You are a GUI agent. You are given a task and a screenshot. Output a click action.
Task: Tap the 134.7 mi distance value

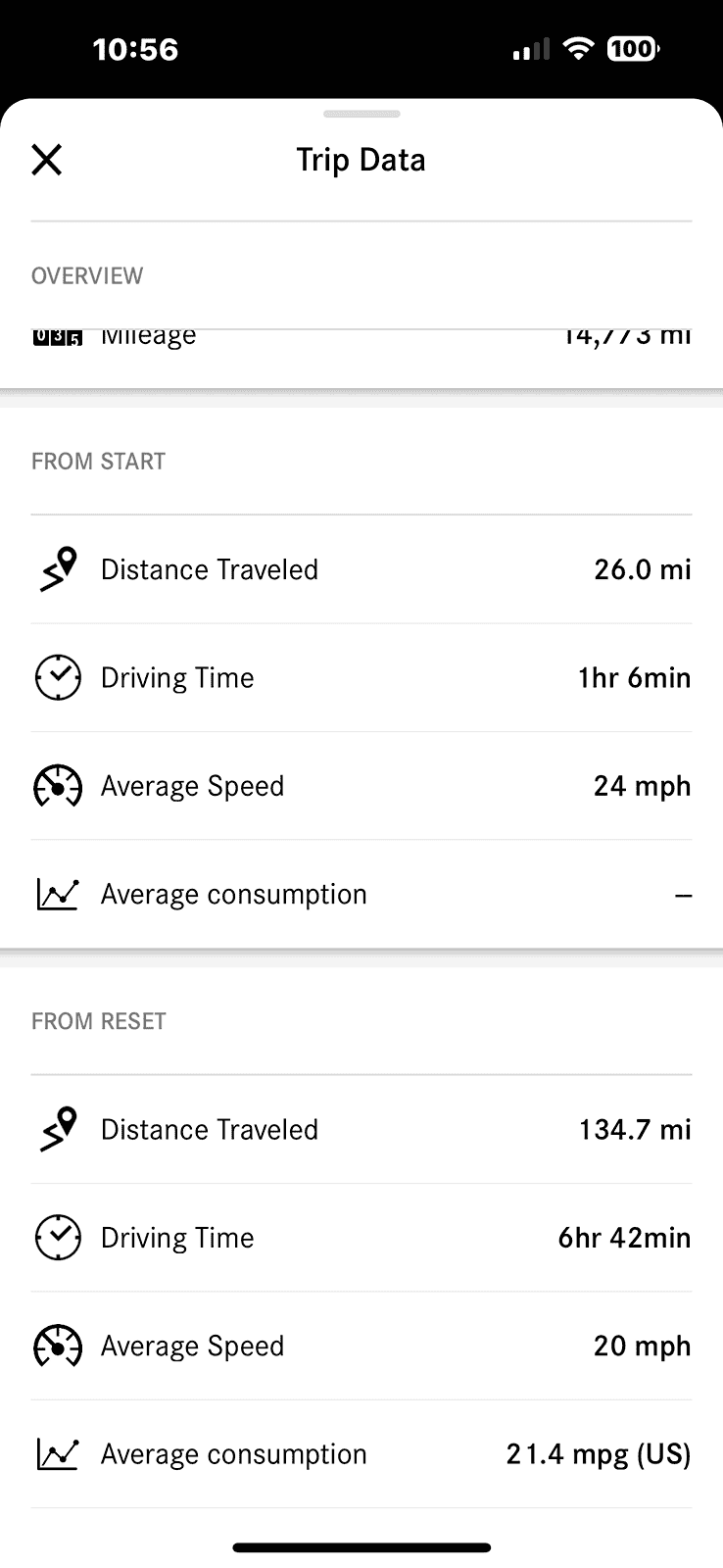(635, 1130)
